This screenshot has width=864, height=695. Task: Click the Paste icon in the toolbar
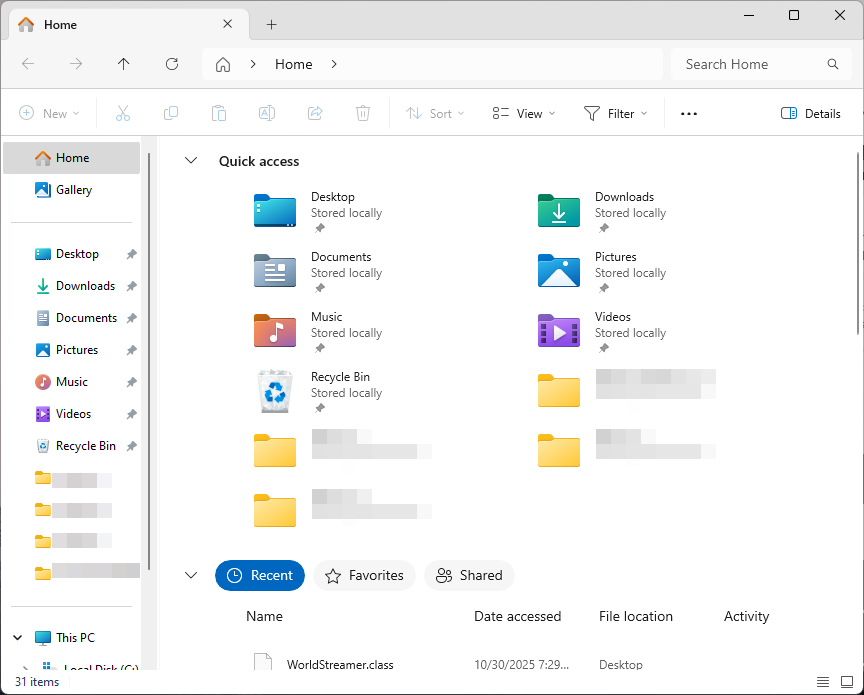click(x=219, y=113)
